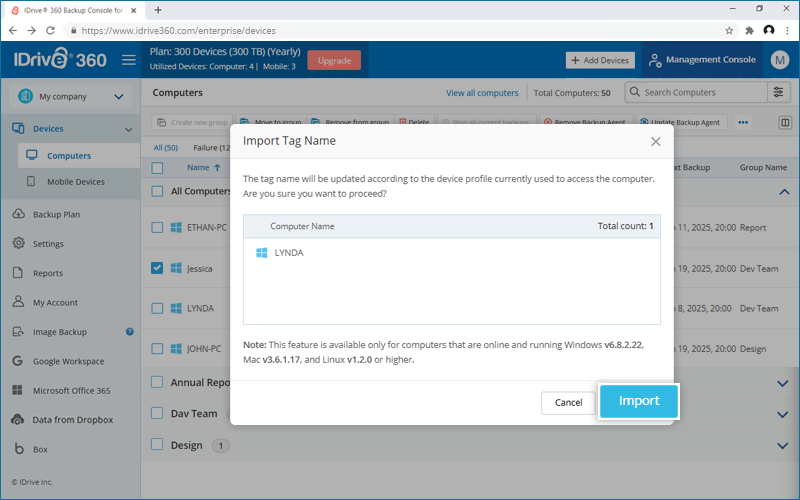The height and width of the screenshot is (500, 800).
Task: Open the search filter options icon
Action: click(x=778, y=92)
